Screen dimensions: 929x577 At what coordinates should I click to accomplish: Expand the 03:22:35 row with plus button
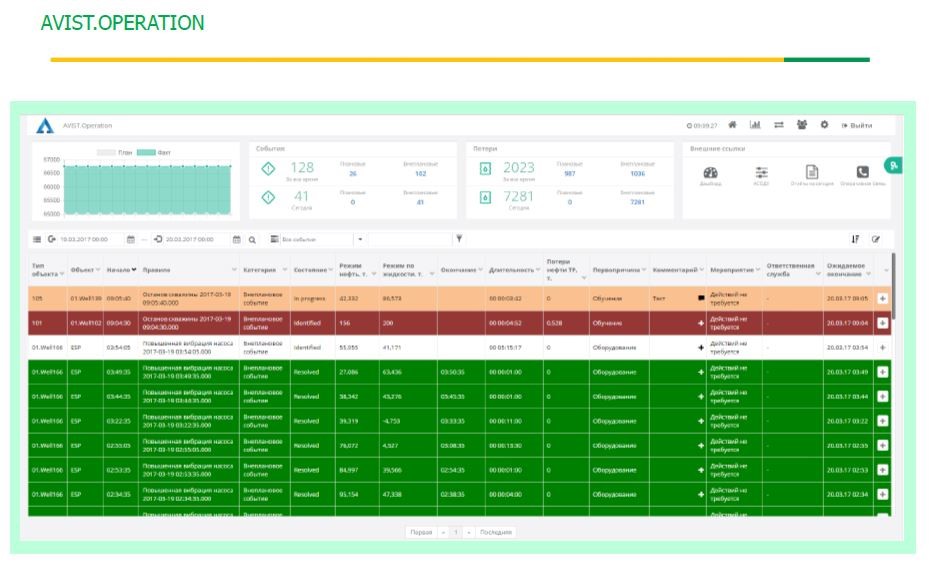(x=882, y=421)
